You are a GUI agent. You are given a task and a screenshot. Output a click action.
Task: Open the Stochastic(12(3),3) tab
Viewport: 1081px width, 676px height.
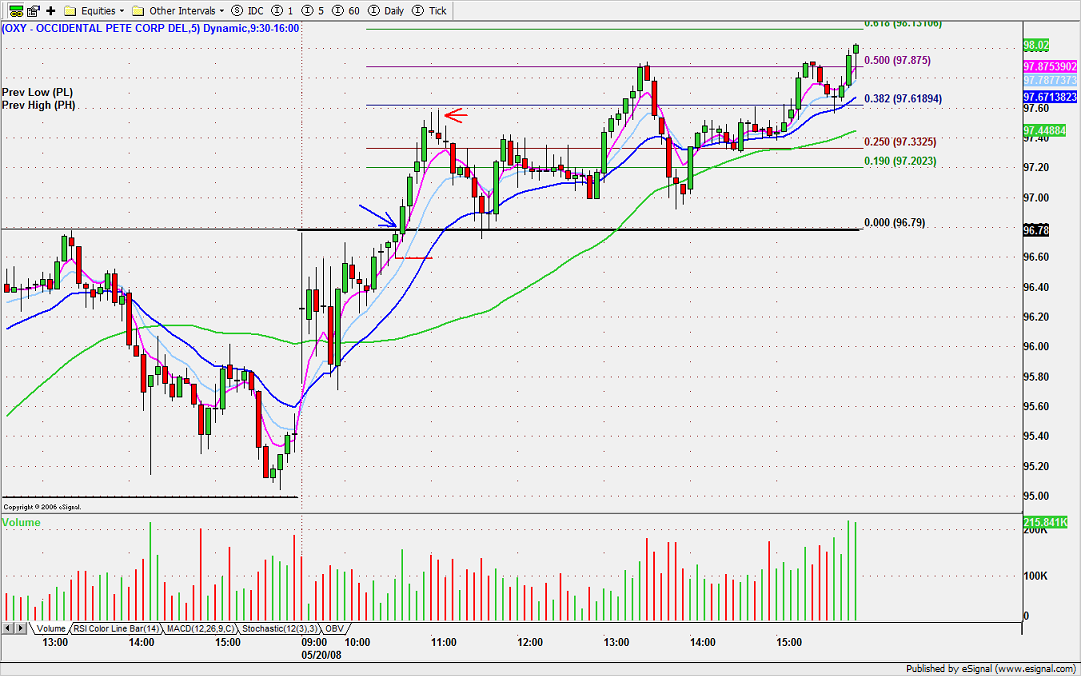click(x=279, y=628)
